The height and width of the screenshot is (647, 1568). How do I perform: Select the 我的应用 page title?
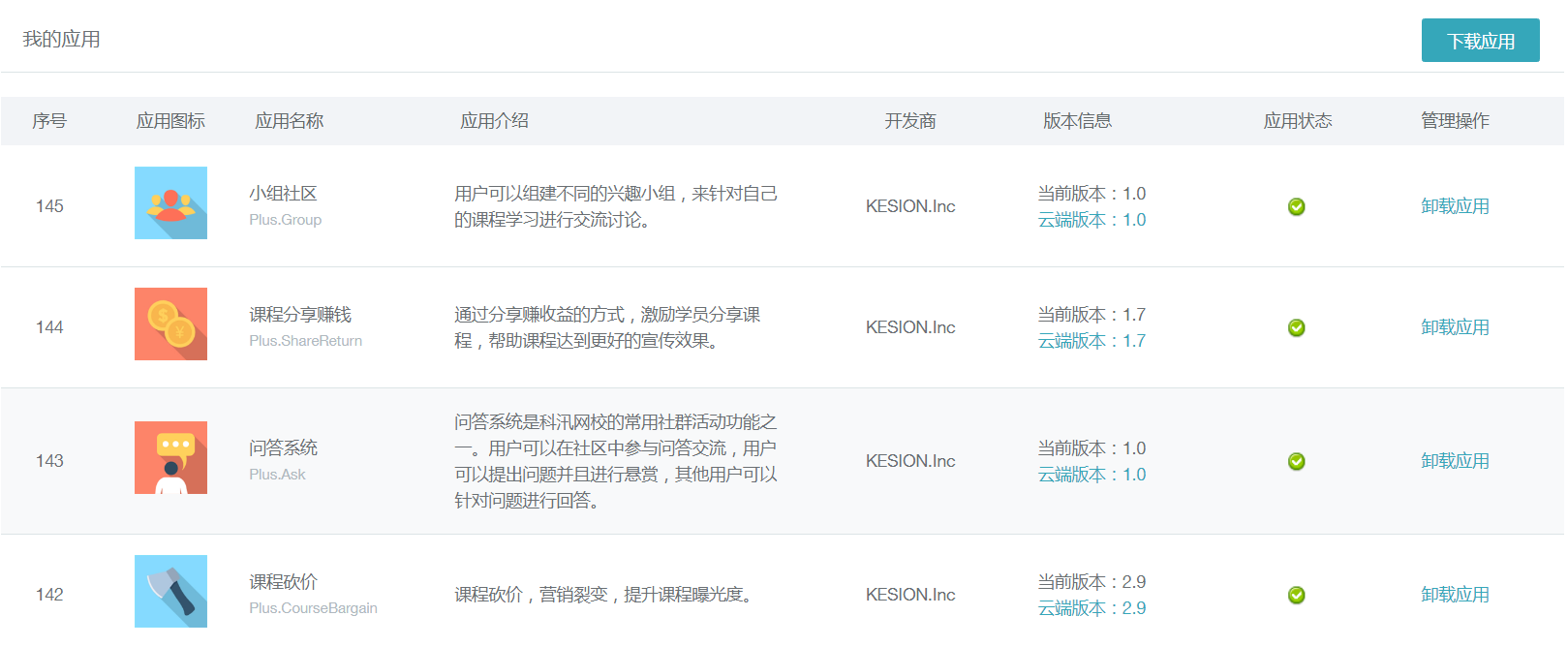[x=62, y=40]
